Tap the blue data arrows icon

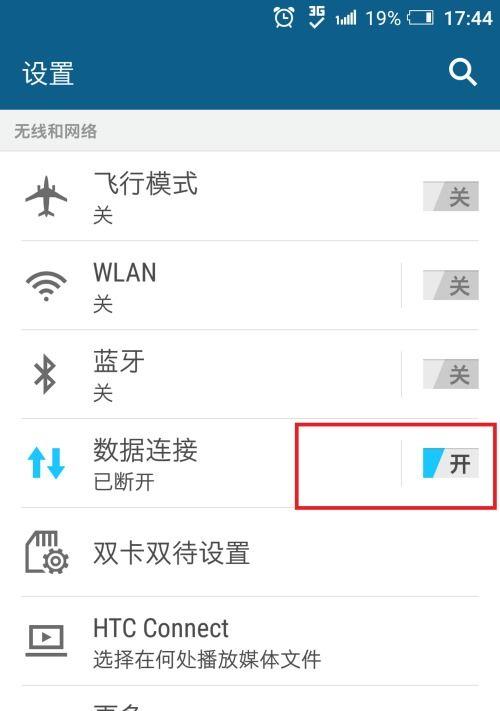pos(46,463)
